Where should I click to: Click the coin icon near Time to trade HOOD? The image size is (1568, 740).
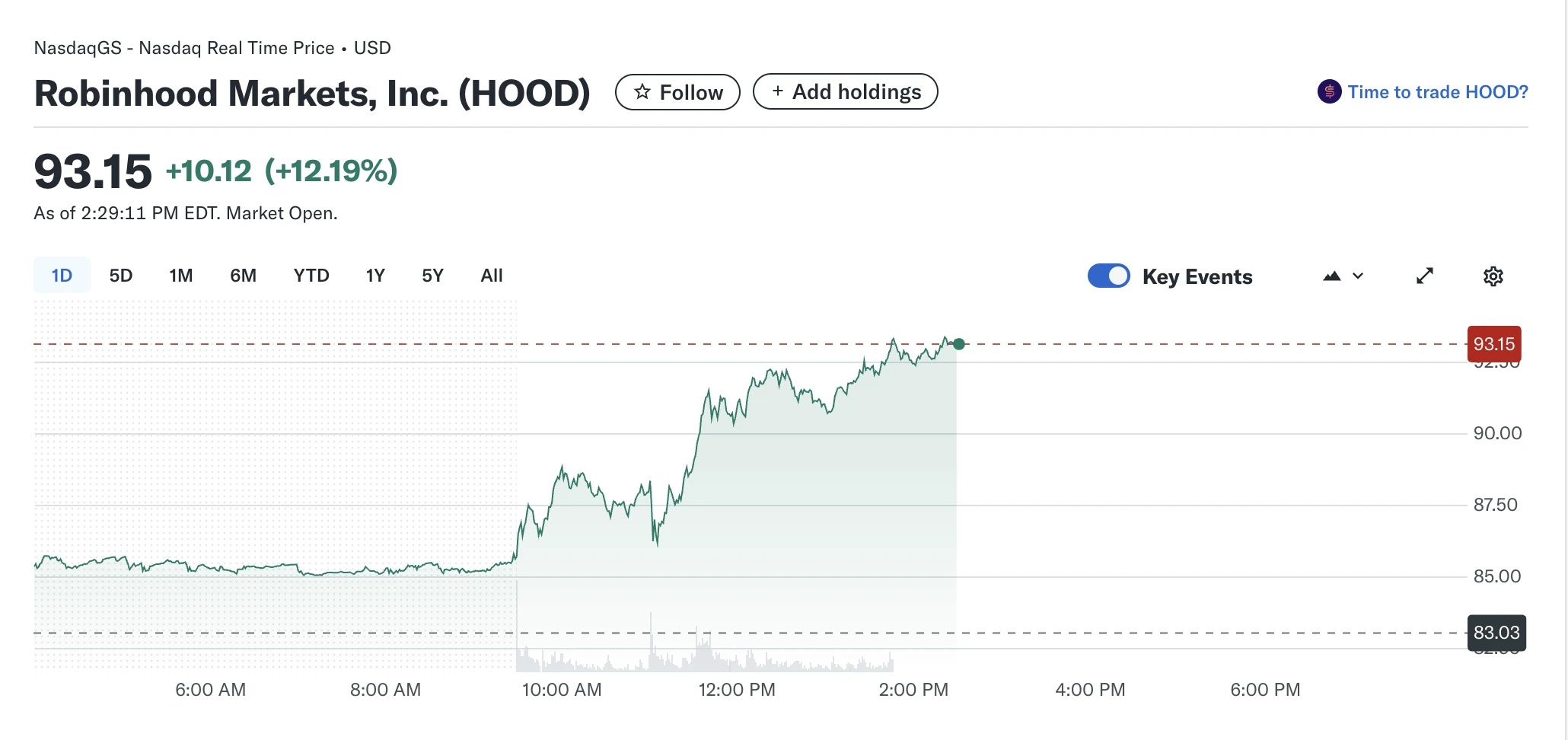click(x=1328, y=91)
